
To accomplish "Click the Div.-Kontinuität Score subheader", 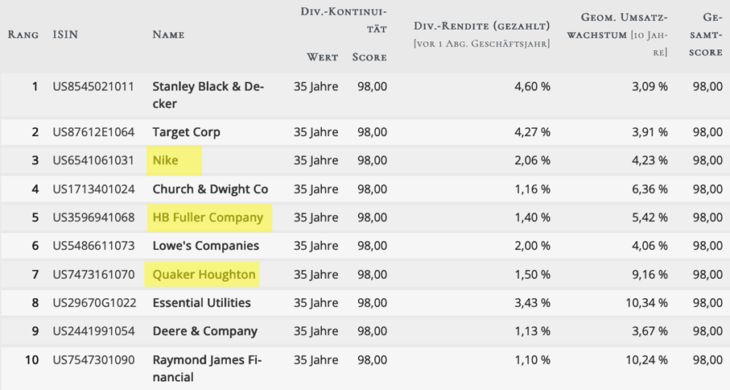I will point(370,57).
